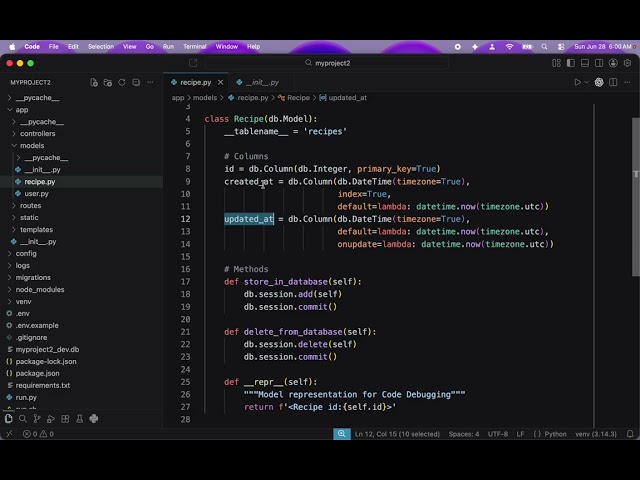Open the Python view icon
Screen dimensions: 640x480
point(94,419)
